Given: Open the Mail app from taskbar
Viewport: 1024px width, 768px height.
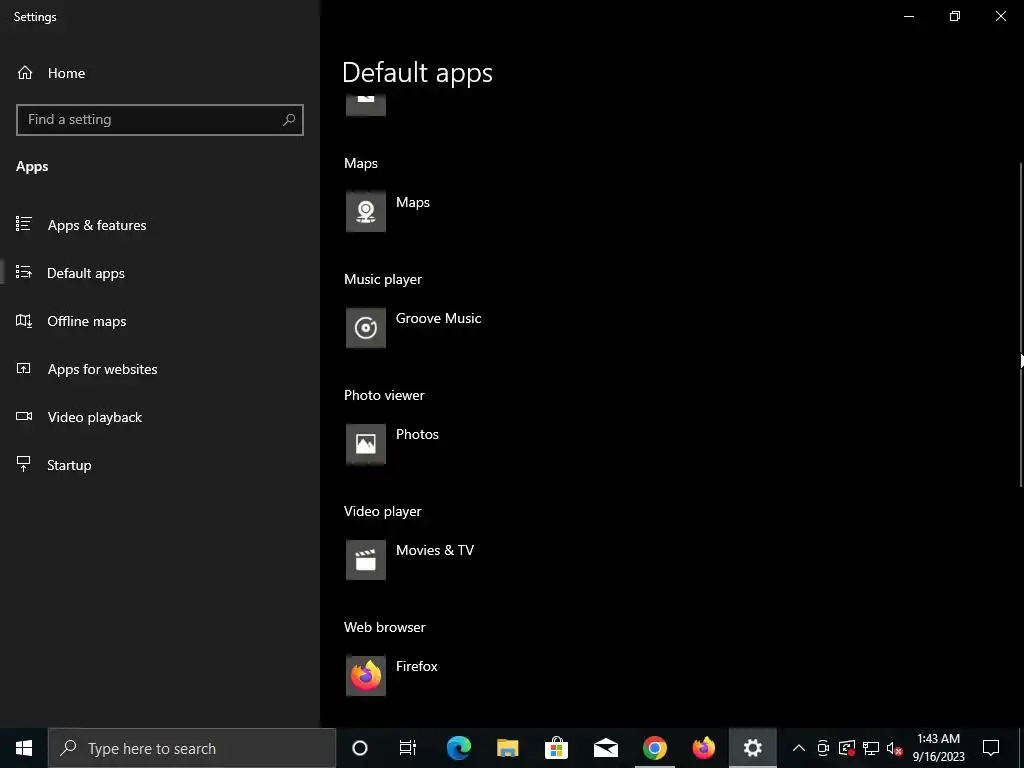Looking at the screenshot, I should click(605, 748).
